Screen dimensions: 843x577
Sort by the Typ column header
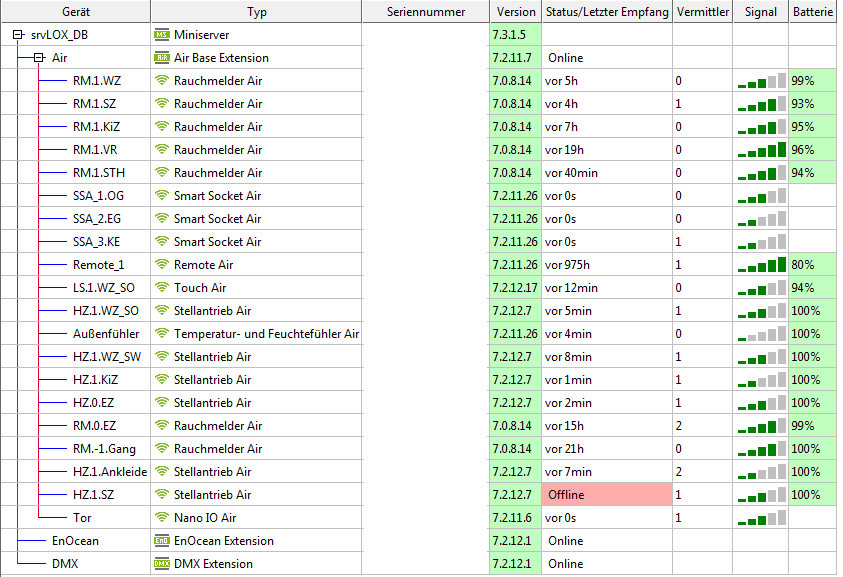(256, 12)
